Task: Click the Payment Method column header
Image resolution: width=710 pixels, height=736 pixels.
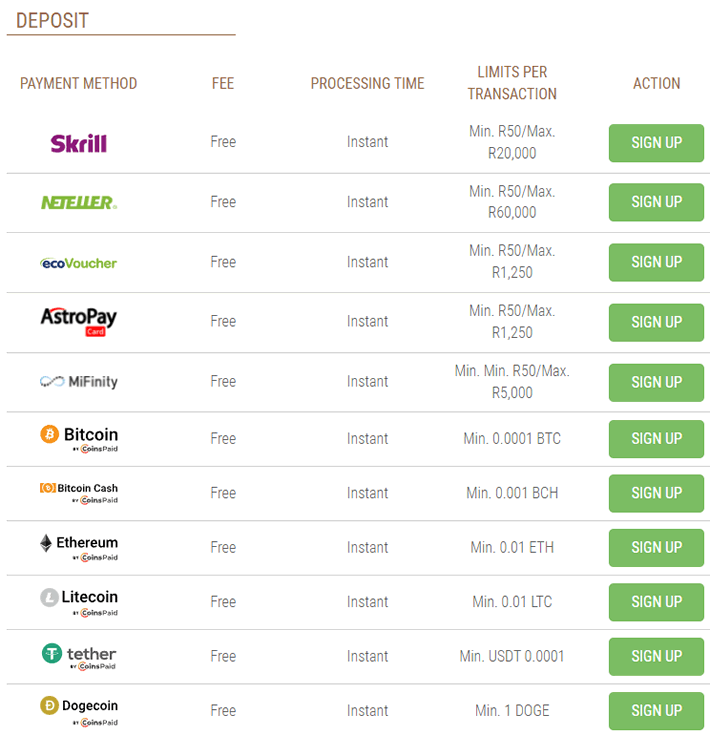Action: 78,84
